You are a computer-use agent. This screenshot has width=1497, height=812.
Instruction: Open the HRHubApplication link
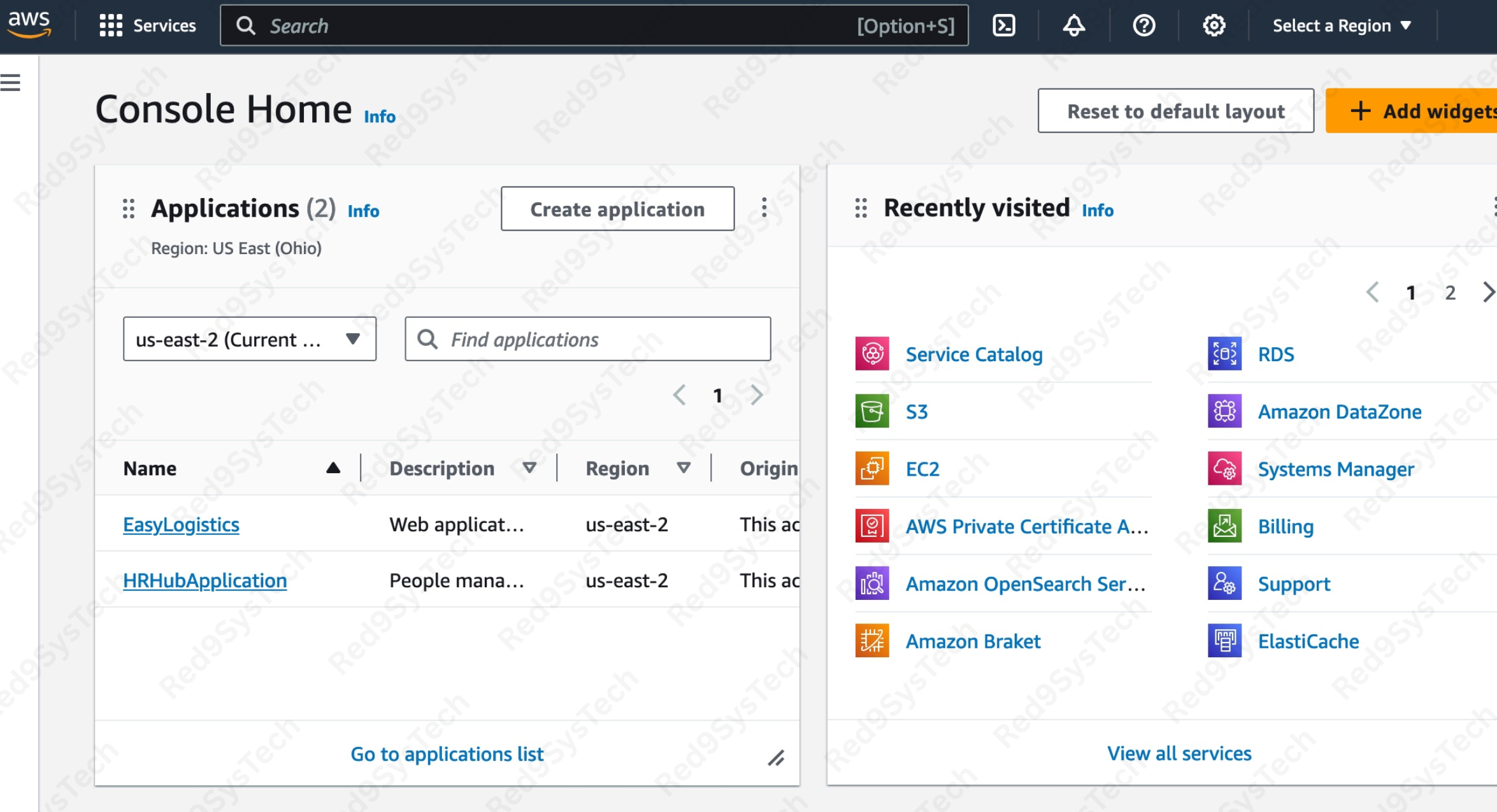[x=204, y=580]
